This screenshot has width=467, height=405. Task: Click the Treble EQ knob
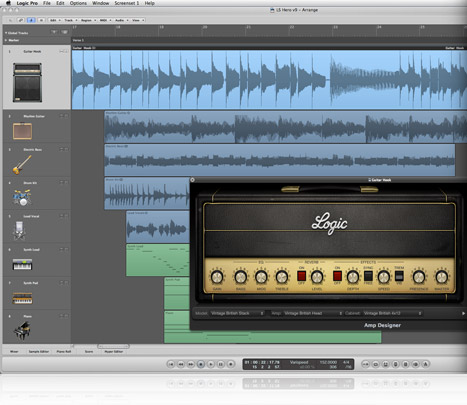282,277
